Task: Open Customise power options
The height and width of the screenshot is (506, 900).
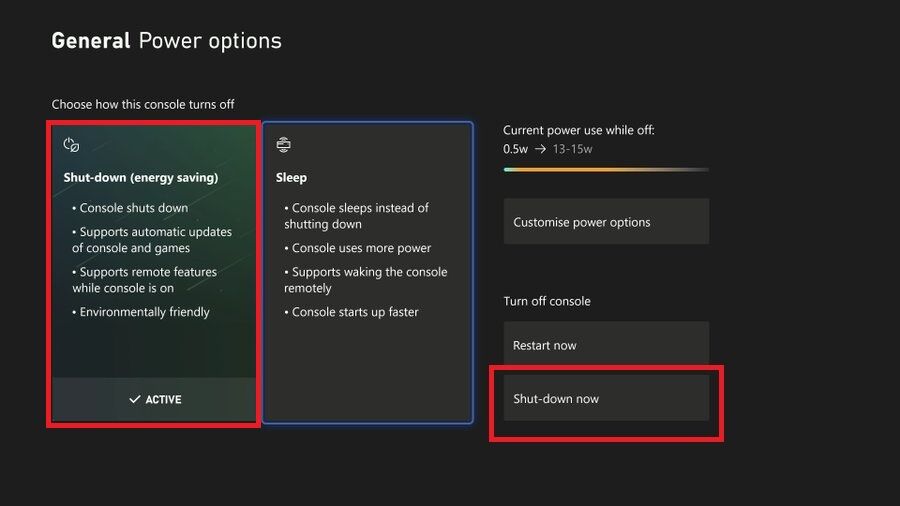Action: point(606,222)
